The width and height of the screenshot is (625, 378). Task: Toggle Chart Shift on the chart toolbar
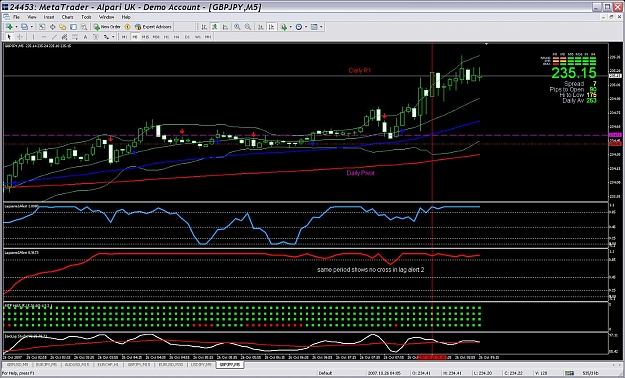[271, 27]
